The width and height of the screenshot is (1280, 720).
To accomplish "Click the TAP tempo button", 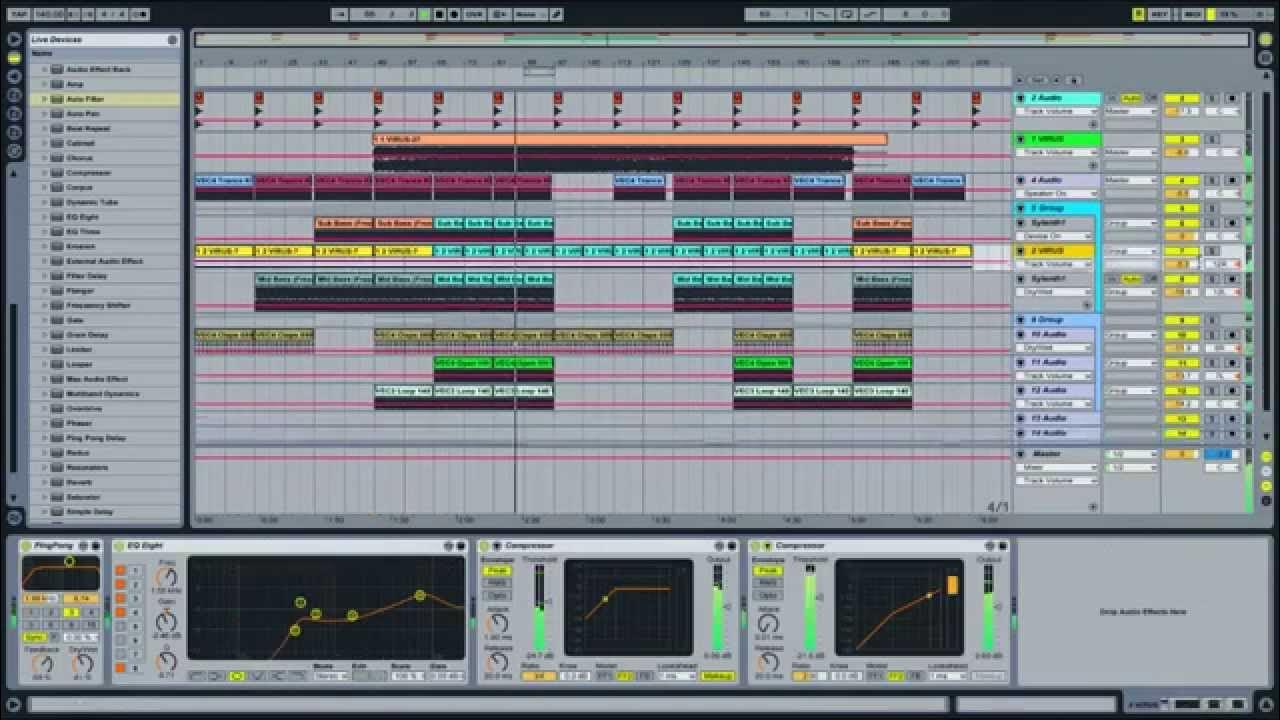I will click(x=20, y=14).
